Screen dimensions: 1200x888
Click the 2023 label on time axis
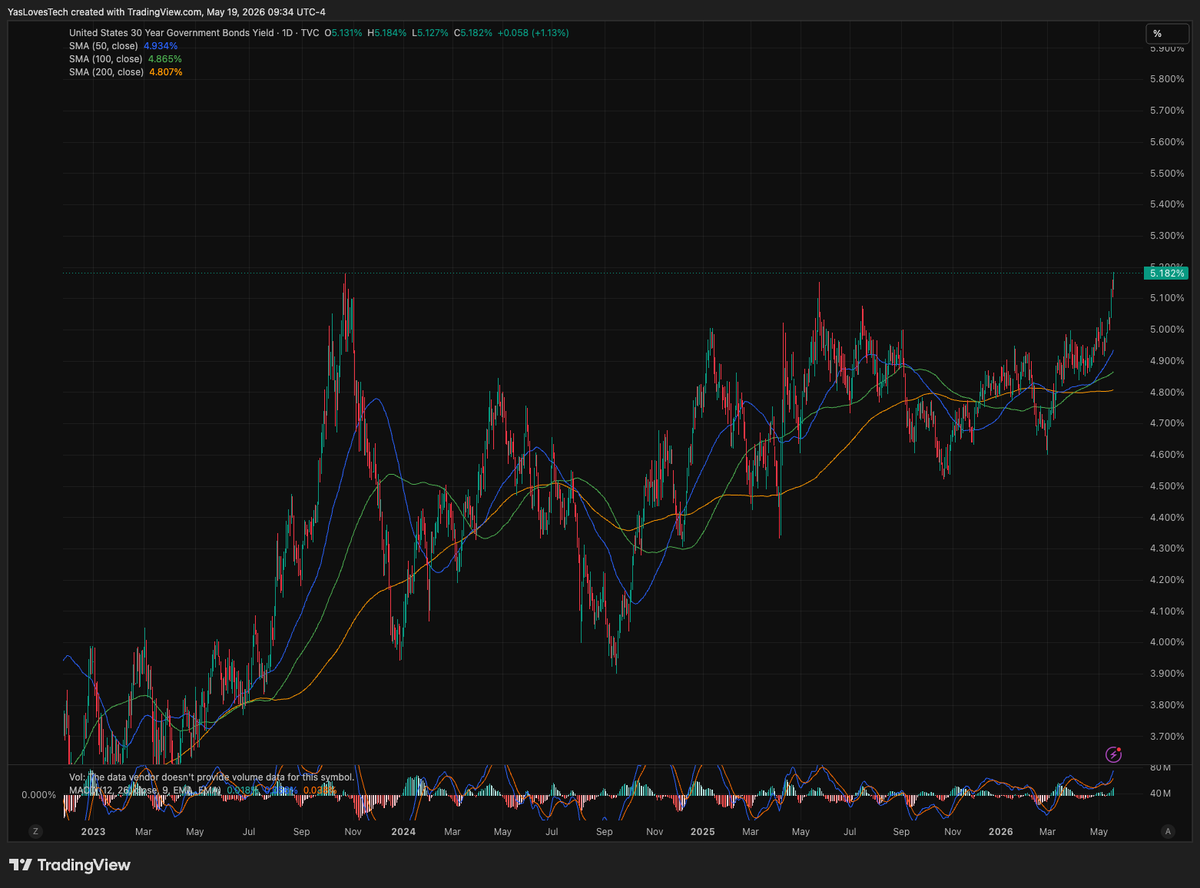pyautogui.click(x=92, y=831)
